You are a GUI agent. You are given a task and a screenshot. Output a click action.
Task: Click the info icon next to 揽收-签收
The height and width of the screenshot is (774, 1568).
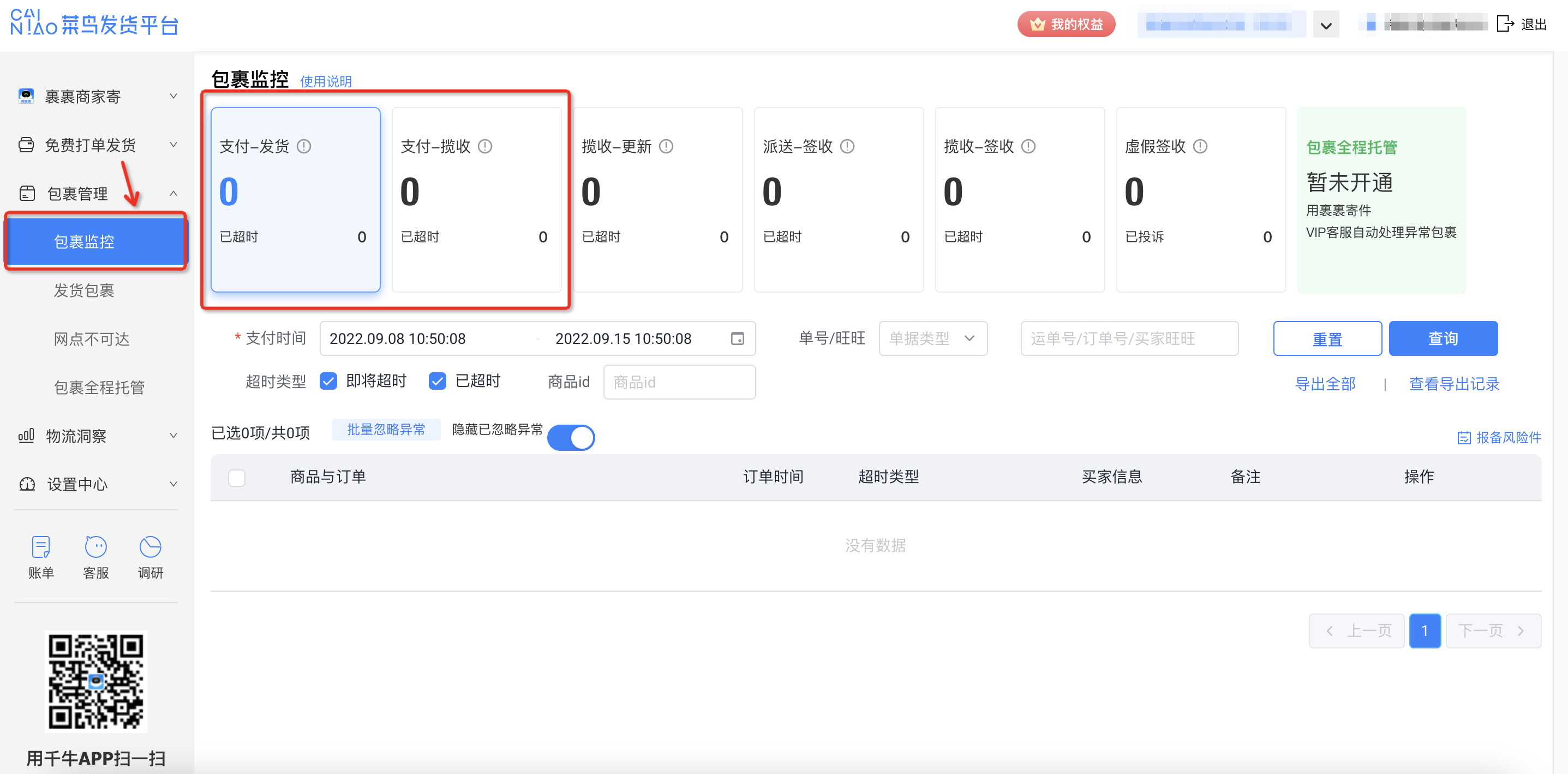(1028, 146)
